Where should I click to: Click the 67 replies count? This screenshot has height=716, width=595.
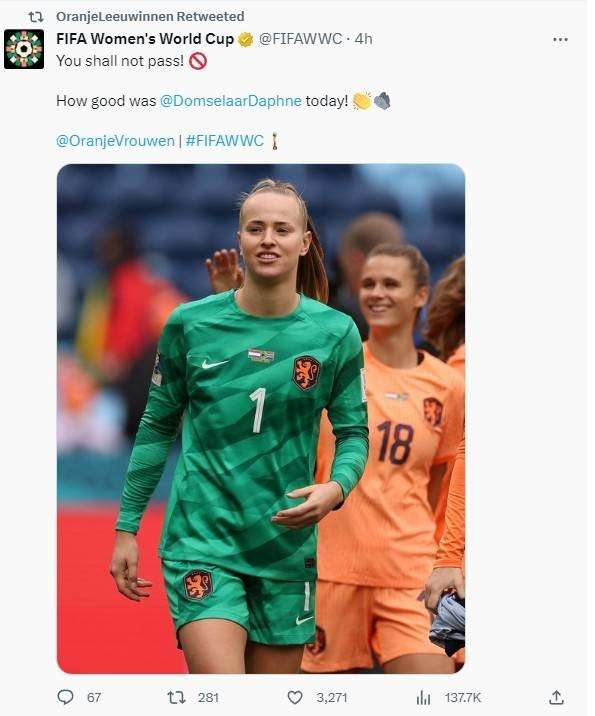[x=94, y=697]
